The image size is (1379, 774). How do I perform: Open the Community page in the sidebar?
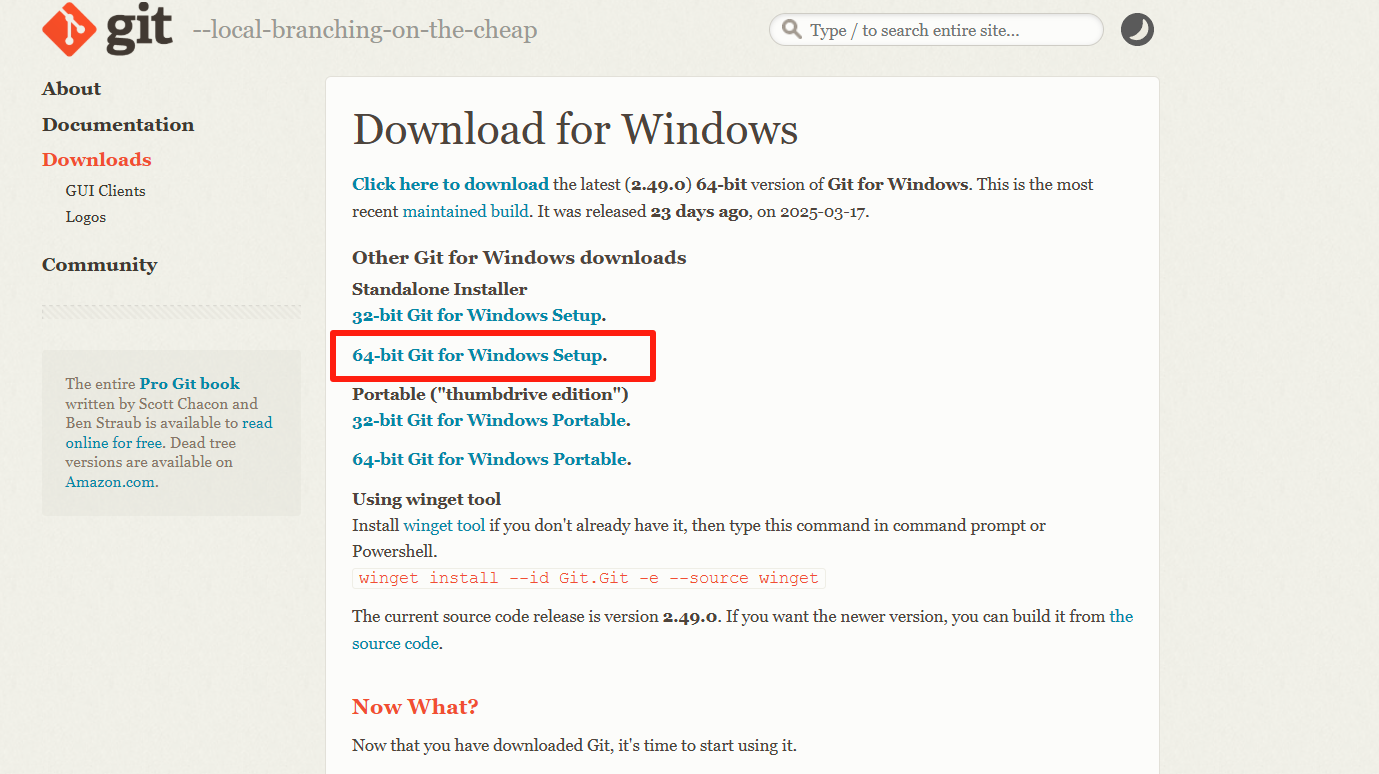99,265
